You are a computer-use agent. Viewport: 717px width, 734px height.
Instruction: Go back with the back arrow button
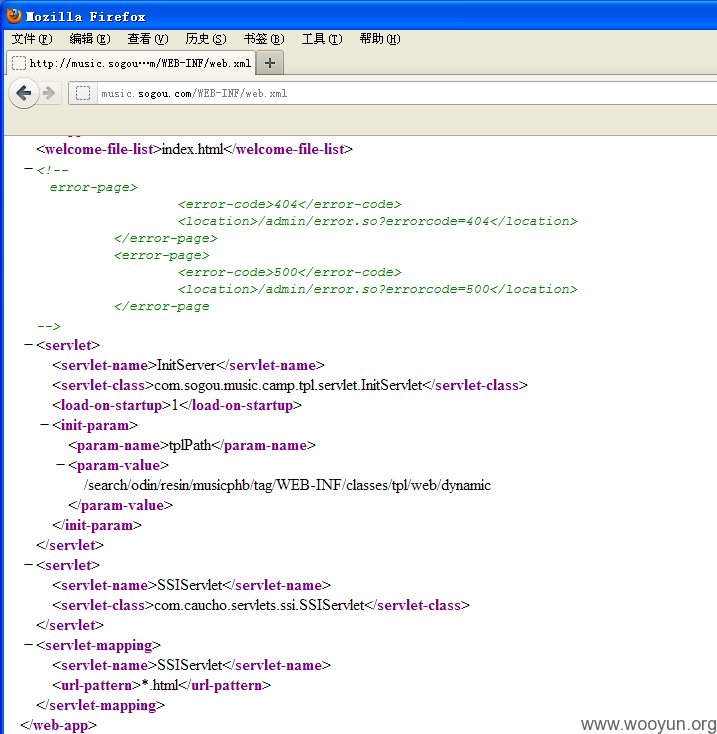tap(23, 93)
